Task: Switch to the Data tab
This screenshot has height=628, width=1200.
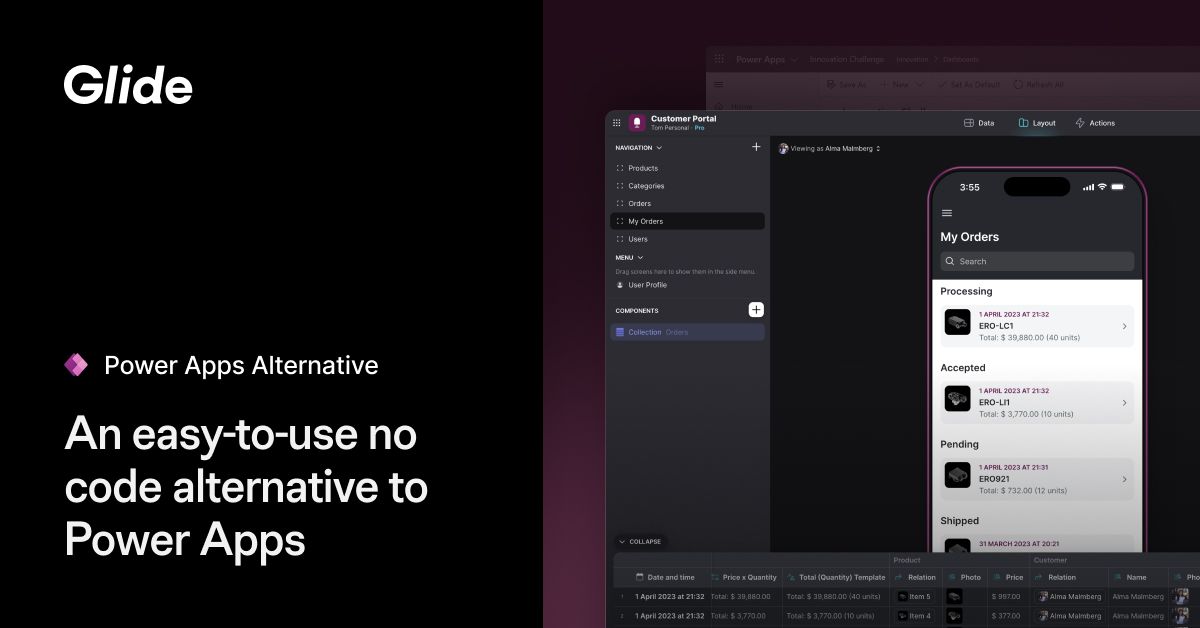Action: pyautogui.click(x=979, y=123)
